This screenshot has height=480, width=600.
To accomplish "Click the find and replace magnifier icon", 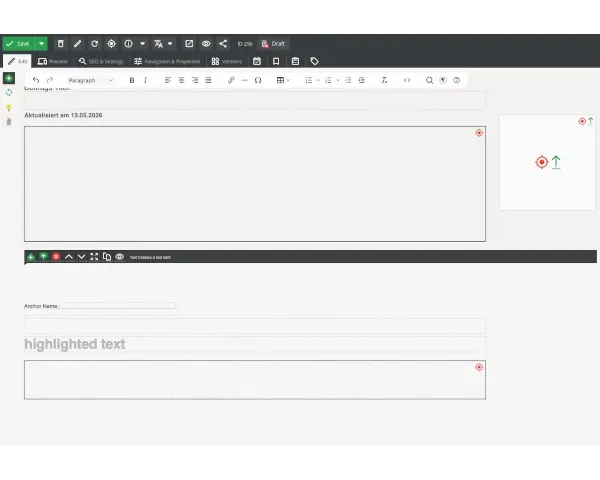I will (x=429, y=80).
